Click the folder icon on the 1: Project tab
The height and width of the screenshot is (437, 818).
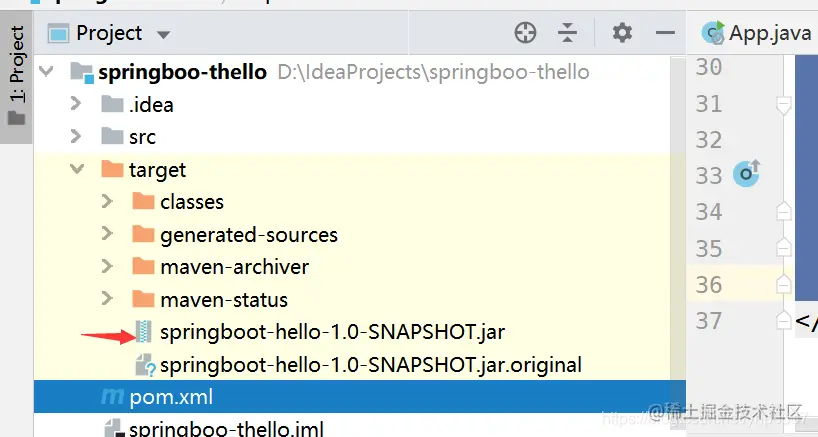click(16, 118)
